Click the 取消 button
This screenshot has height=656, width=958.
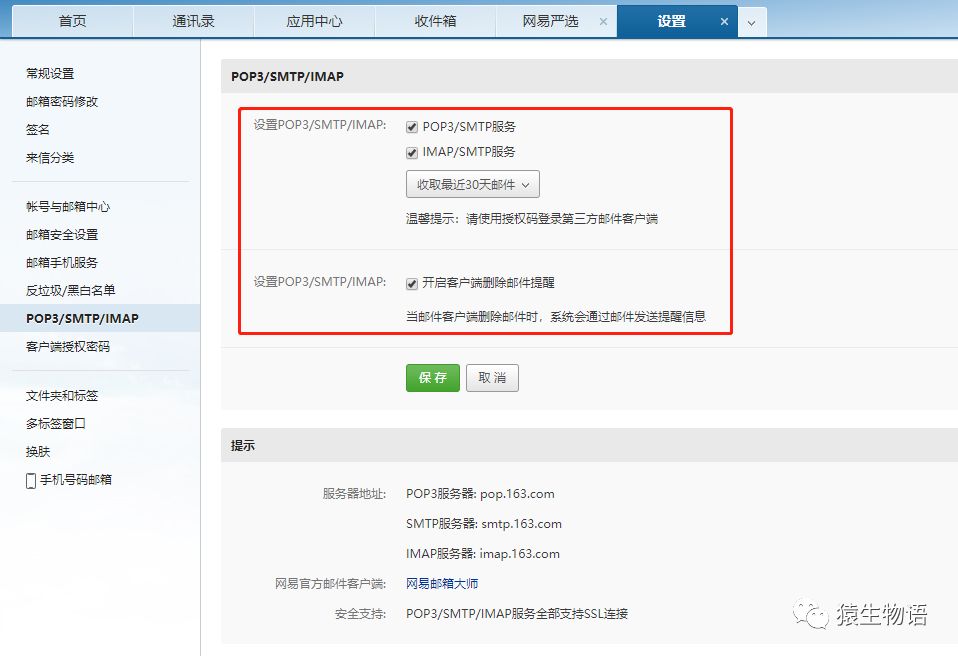click(492, 377)
